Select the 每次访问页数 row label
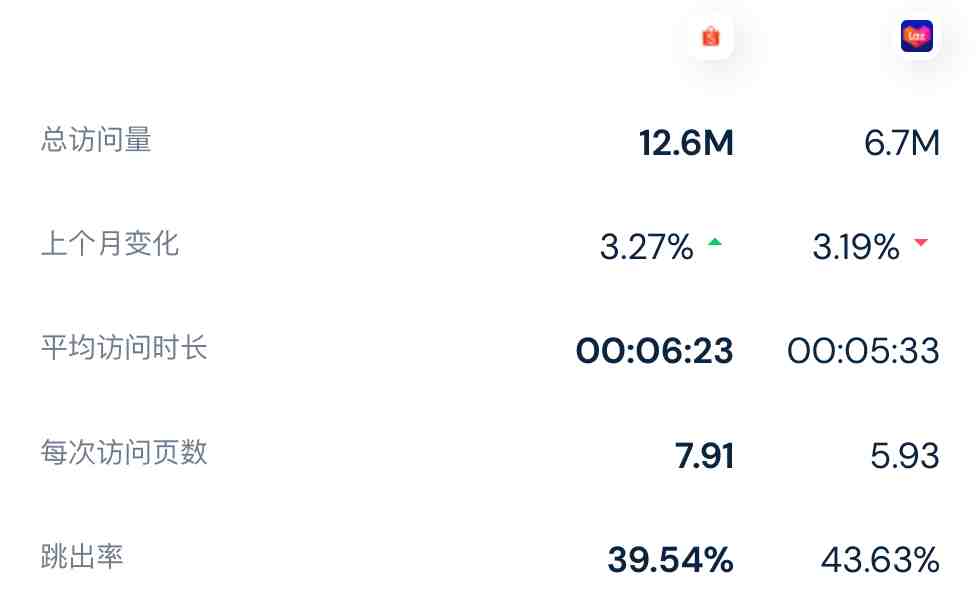The width and height of the screenshot is (976, 602). (124, 452)
